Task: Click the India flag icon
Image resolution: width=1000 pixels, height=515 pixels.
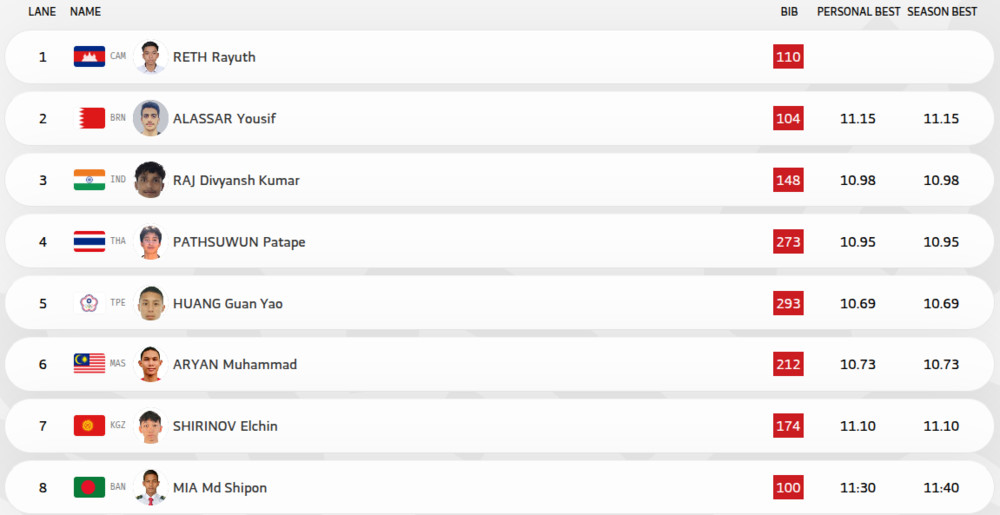Action: pyautogui.click(x=89, y=180)
